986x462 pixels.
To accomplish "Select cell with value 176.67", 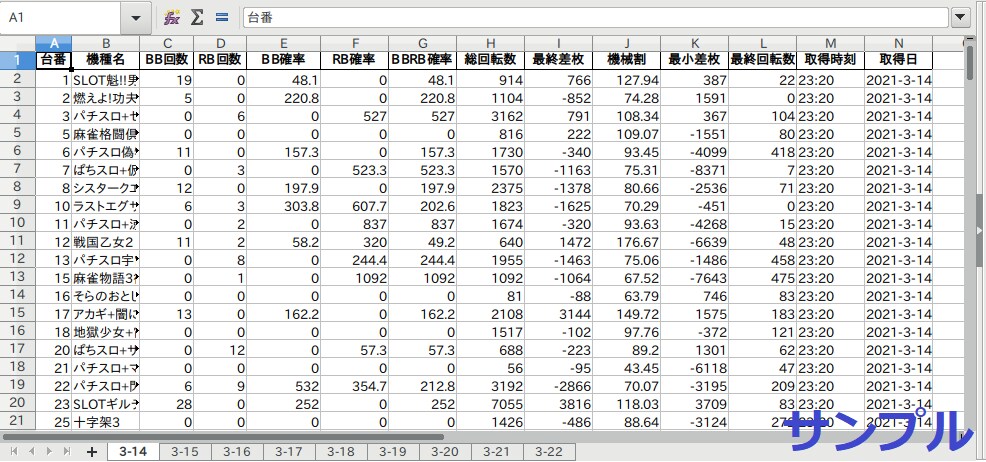I will (626, 241).
